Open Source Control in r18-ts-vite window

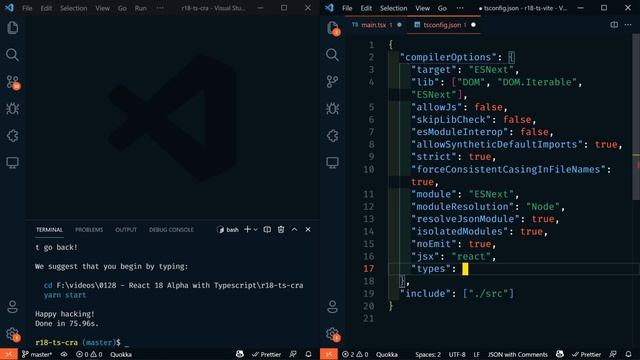(x=333, y=82)
